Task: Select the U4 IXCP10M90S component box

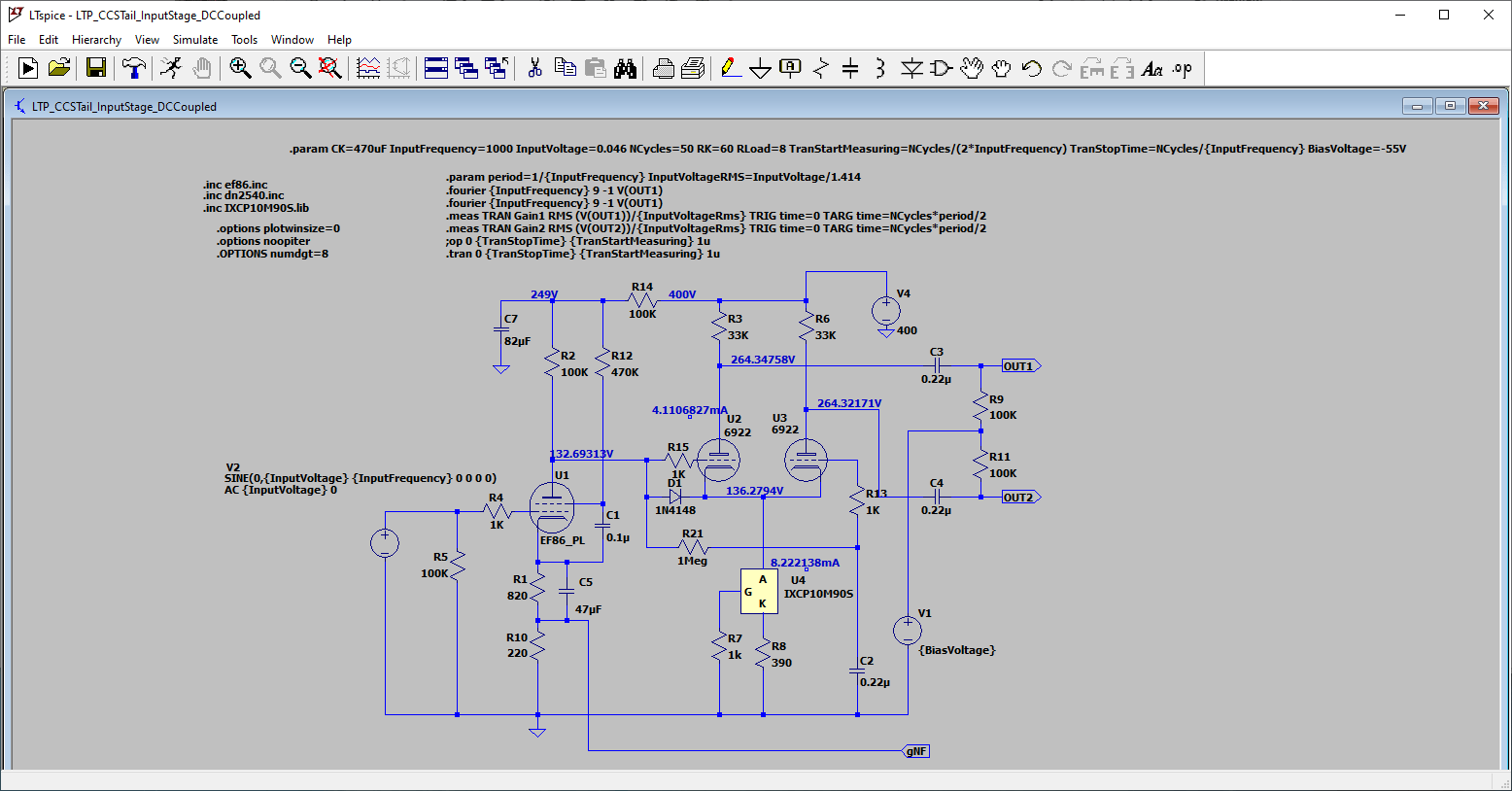Action: [759, 592]
